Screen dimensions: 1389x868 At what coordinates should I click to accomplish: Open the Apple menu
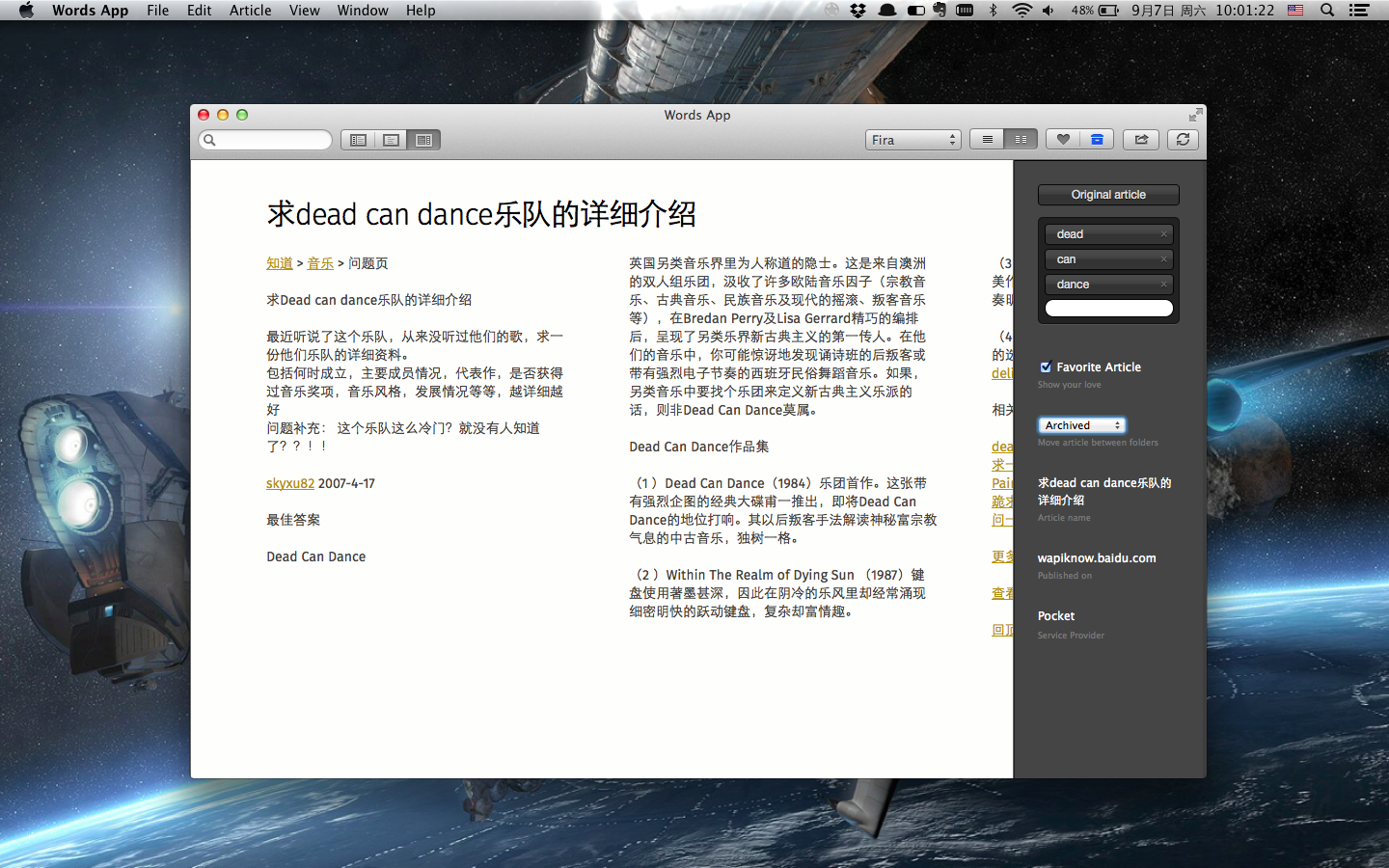pyautogui.click(x=26, y=11)
